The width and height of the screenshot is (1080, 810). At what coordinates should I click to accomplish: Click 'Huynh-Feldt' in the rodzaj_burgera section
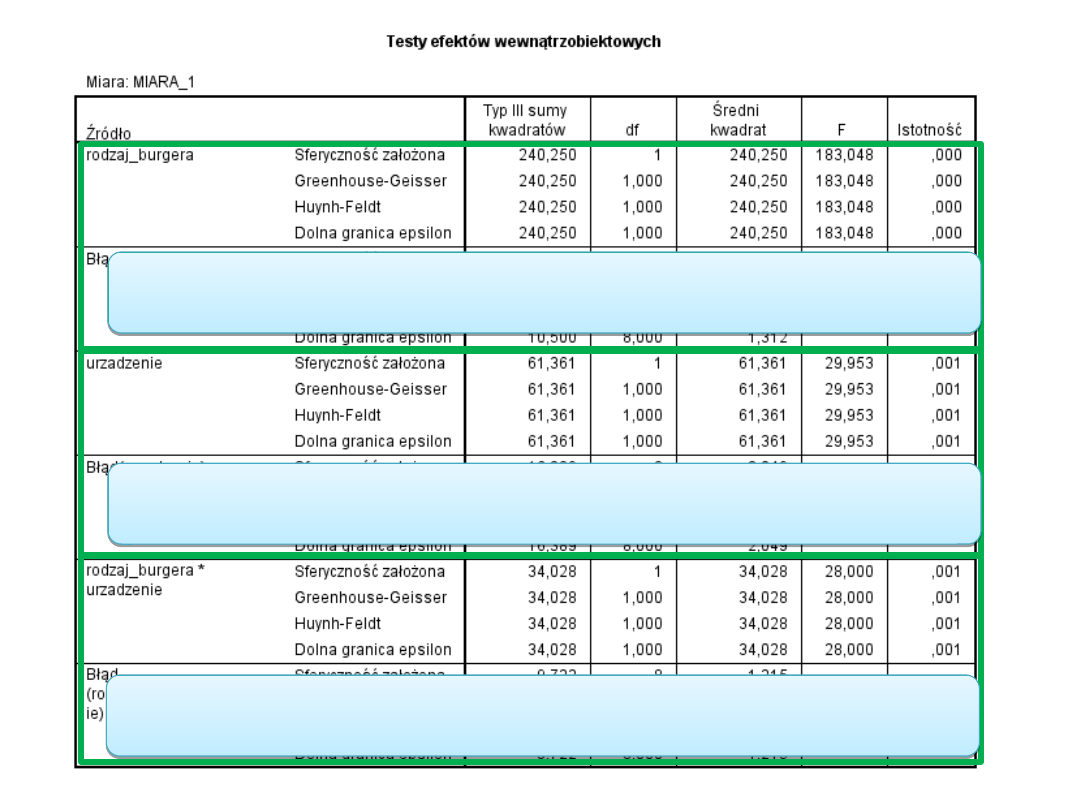[x=337, y=207]
